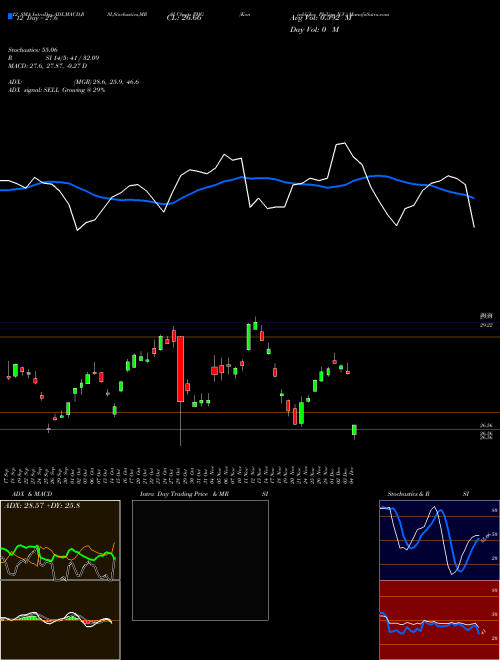Viewport: 500px width, 660px height.
Task: Click the large red candlestick on 29 Oct
Action: pyautogui.click(x=181, y=369)
